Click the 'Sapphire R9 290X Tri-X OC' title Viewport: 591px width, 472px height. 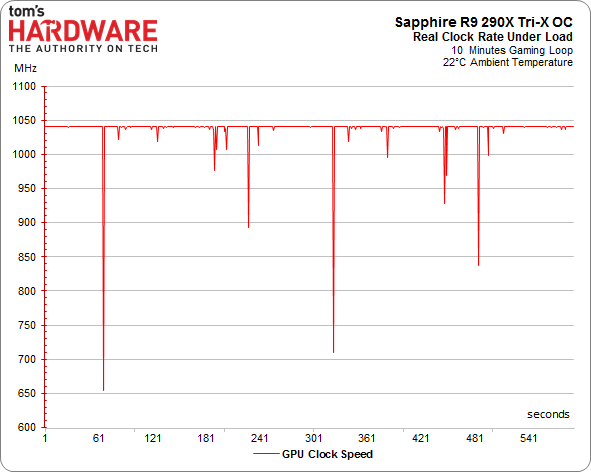(x=484, y=22)
